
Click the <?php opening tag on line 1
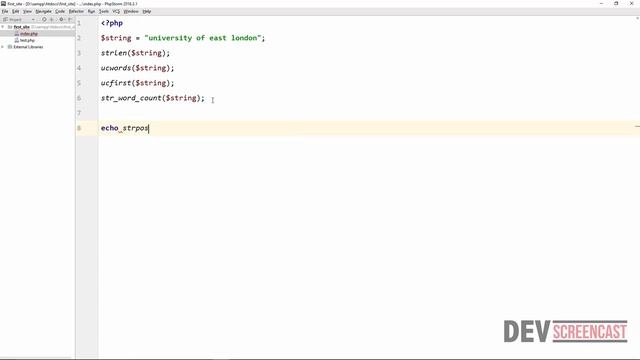pyautogui.click(x=112, y=23)
